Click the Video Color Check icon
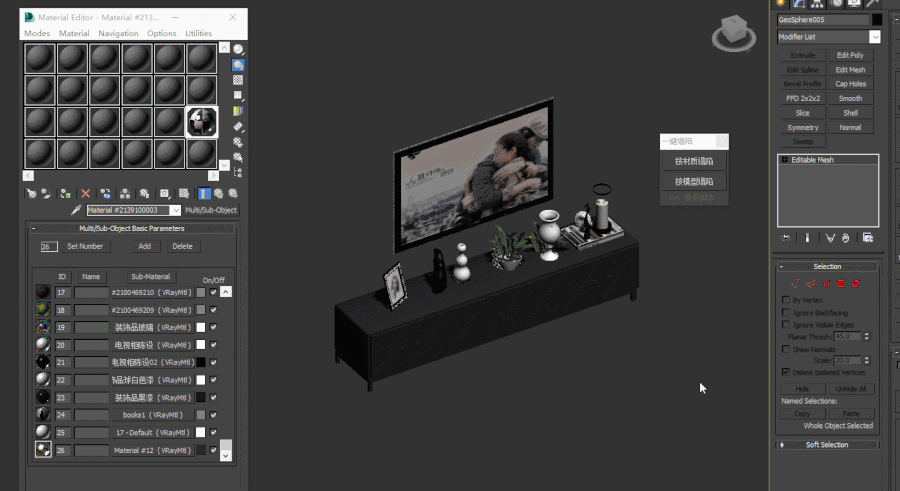 click(238, 110)
